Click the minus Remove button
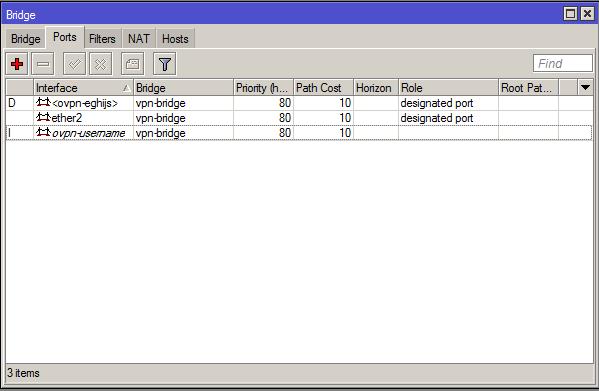The height and width of the screenshot is (391, 599). coord(43,64)
